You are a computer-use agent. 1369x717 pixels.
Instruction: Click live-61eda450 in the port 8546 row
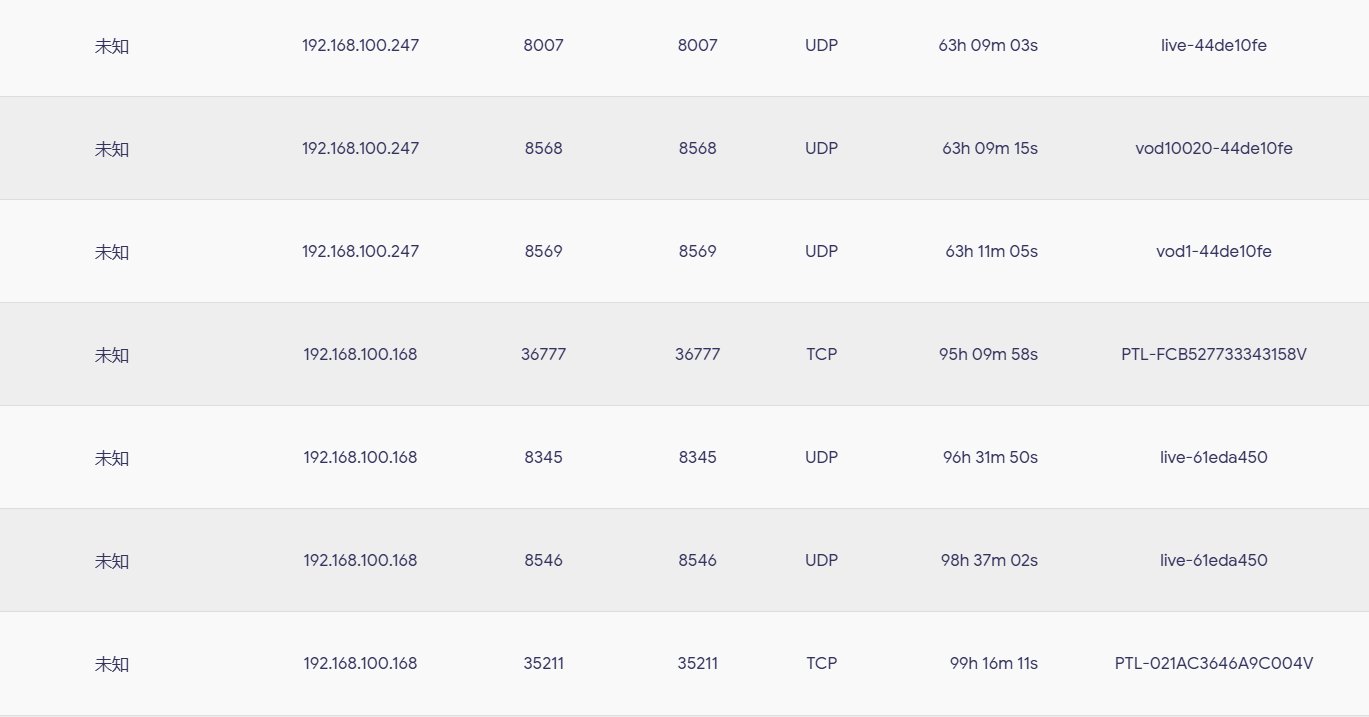(x=1213, y=560)
